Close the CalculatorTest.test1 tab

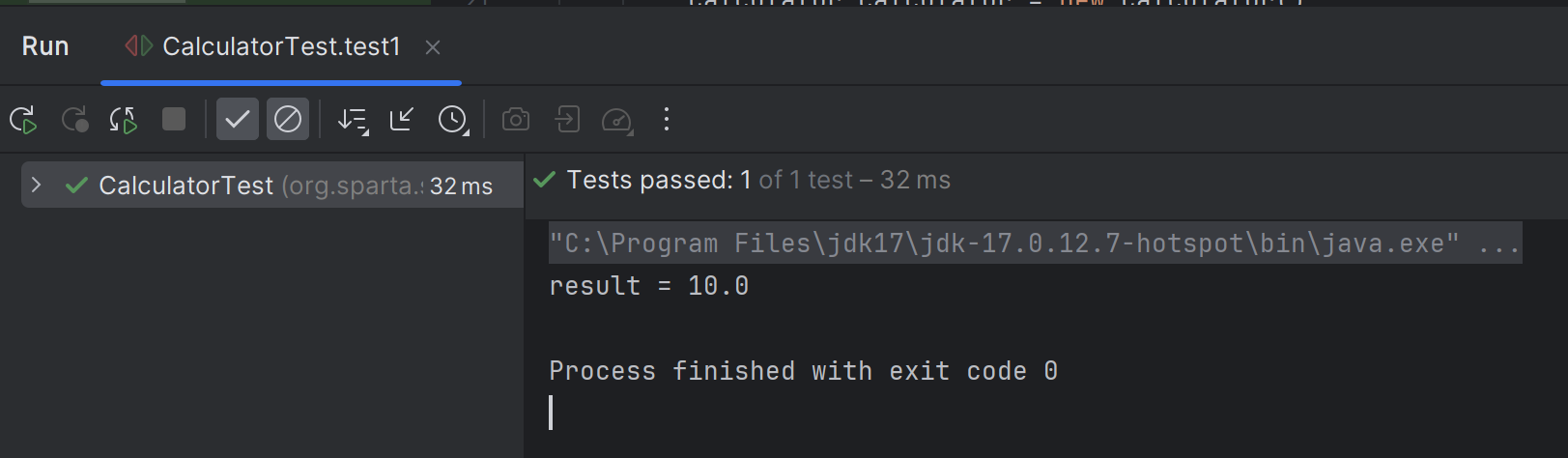point(433,47)
